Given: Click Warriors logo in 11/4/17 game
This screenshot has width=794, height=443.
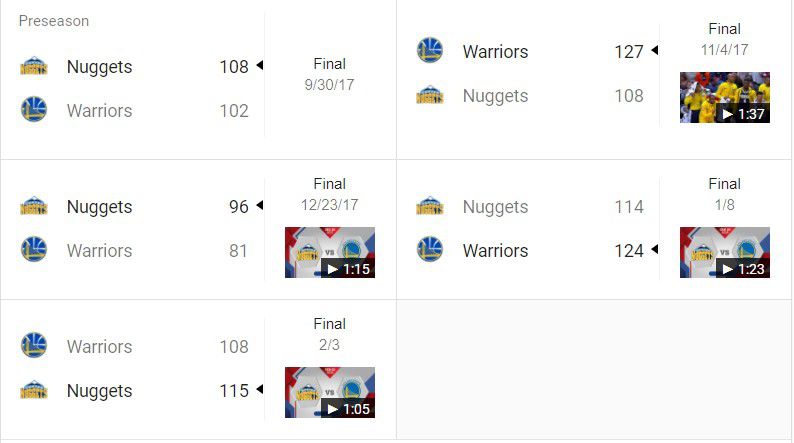Looking at the screenshot, I should (x=430, y=50).
